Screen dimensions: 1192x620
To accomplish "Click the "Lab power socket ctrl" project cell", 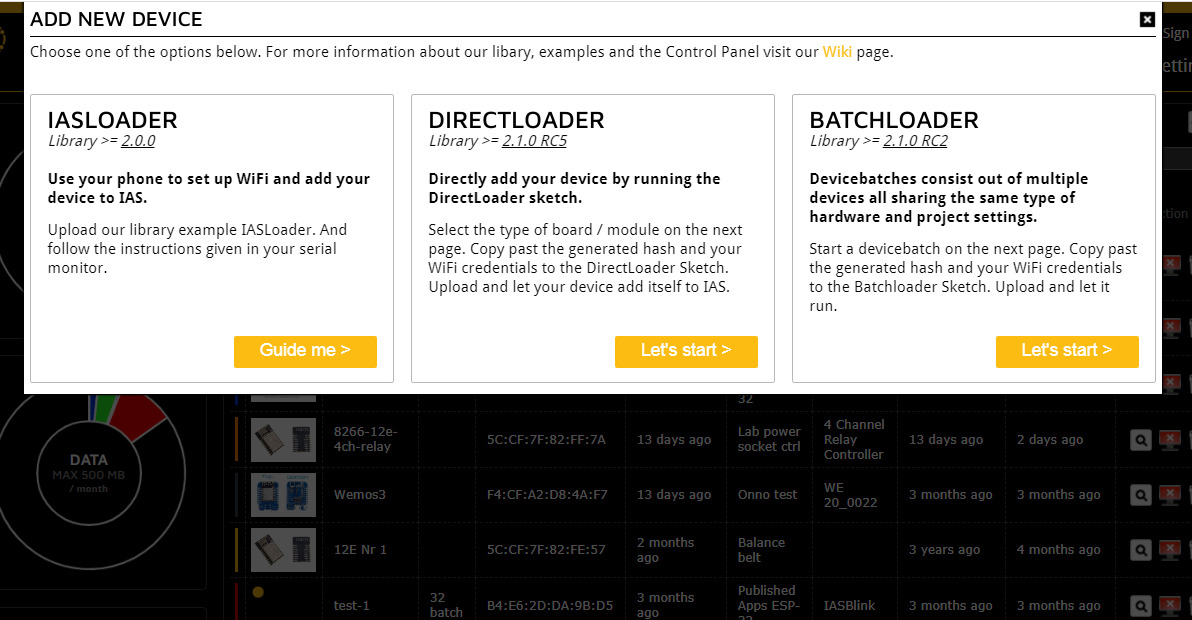I will coord(769,439).
